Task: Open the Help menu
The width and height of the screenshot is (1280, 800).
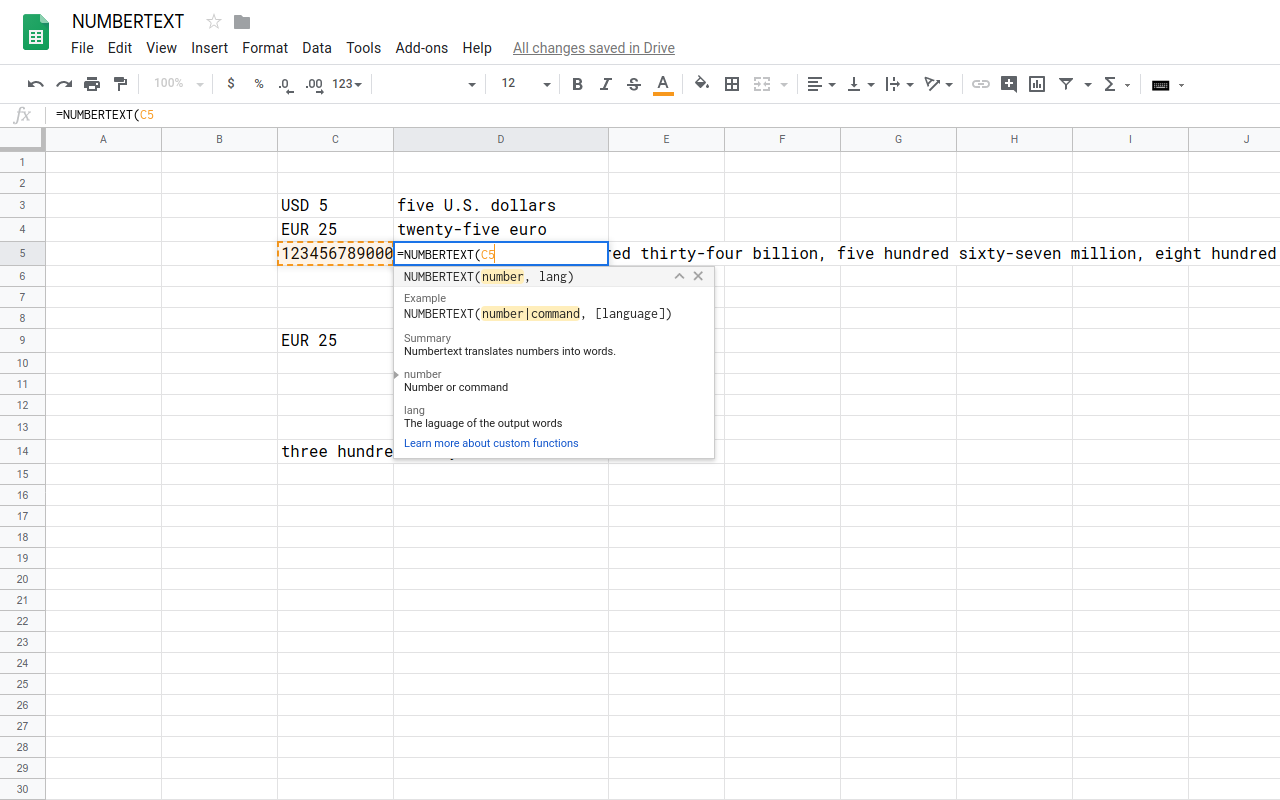Action: tap(477, 48)
